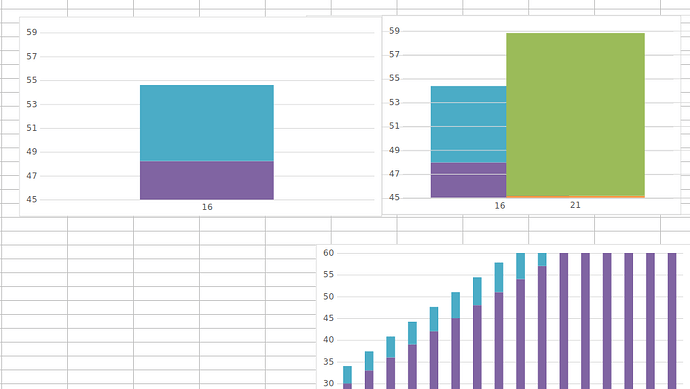Click the '35' axis value in the bottom chart
690x389 pixels.
click(x=329, y=362)
